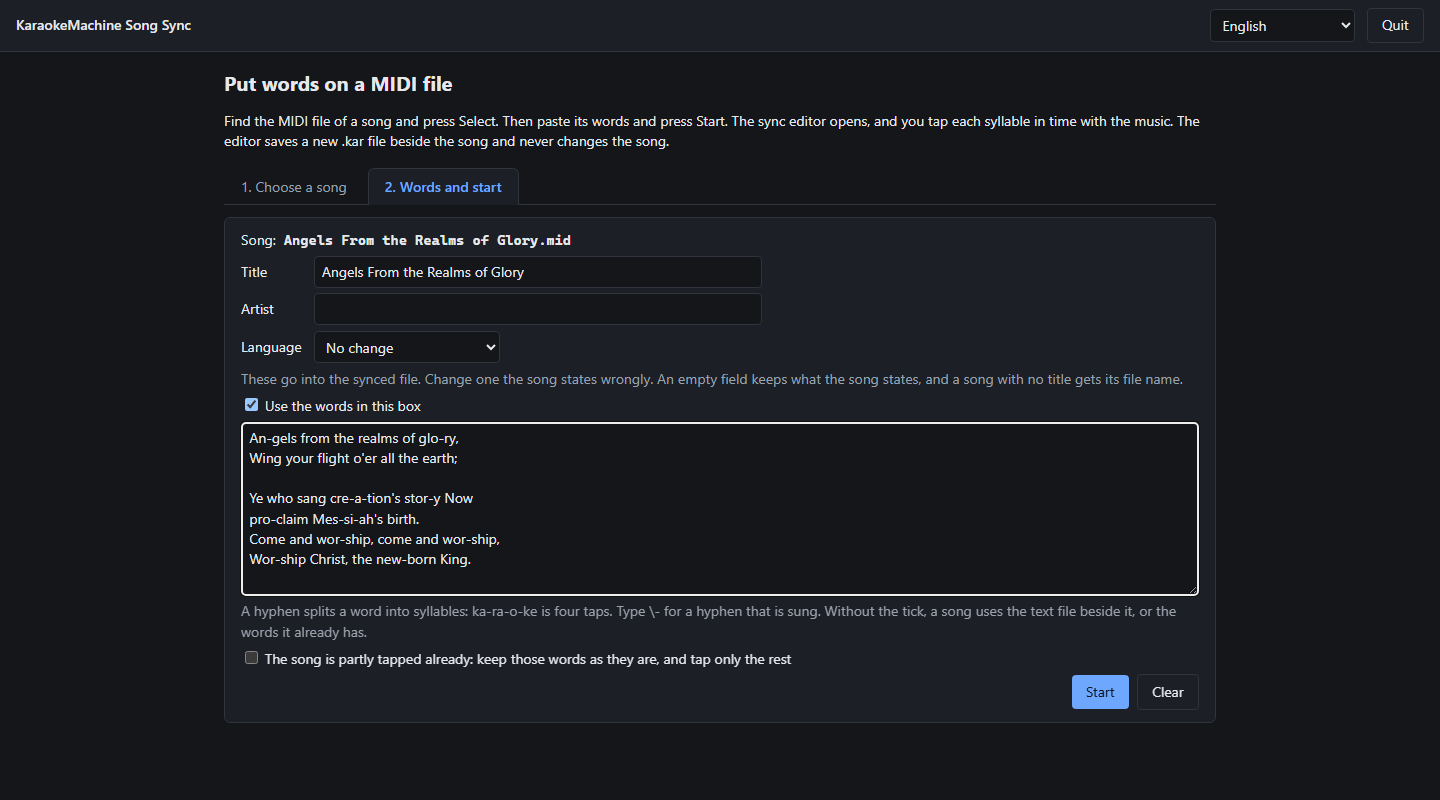1440x800 pixels.
Task: Switch to the Choose a song tab
Action: click(294, 187)
